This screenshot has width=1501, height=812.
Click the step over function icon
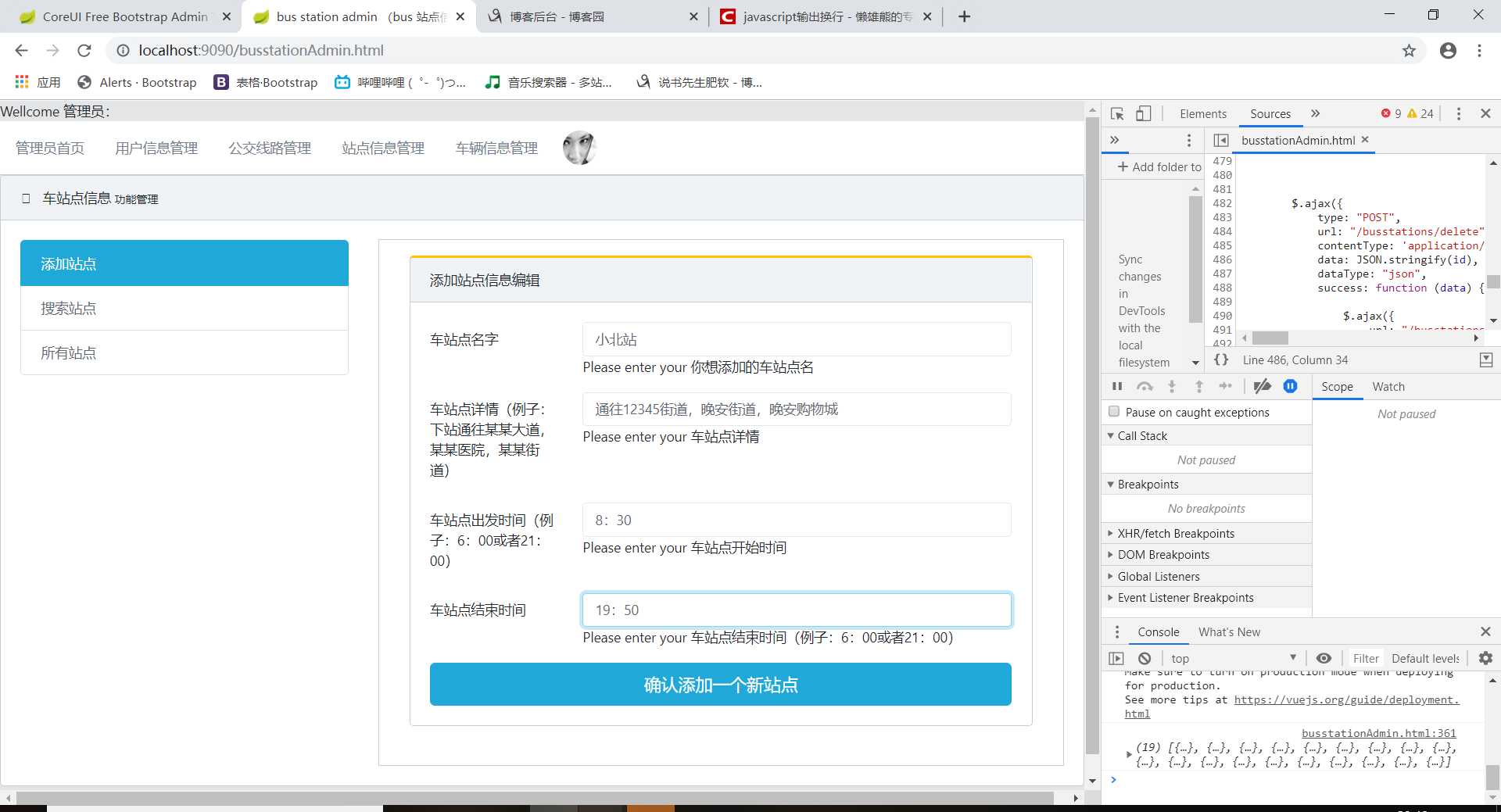point(1145,386)
